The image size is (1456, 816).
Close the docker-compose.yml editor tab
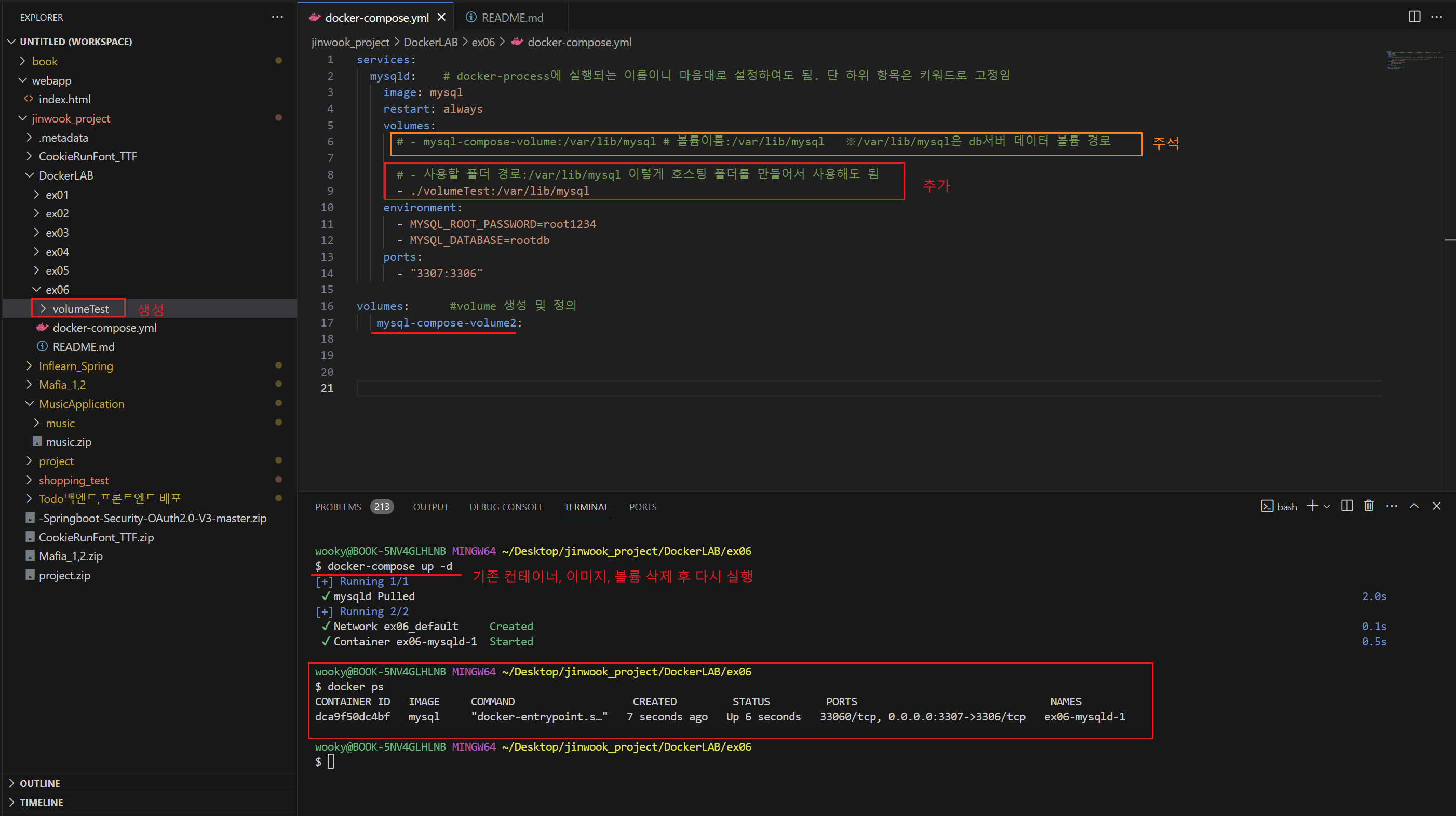(x=441, y=17)
